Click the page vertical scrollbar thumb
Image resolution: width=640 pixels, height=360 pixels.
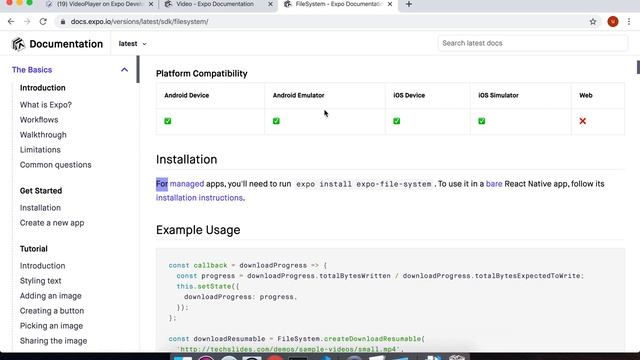(638, 67)
